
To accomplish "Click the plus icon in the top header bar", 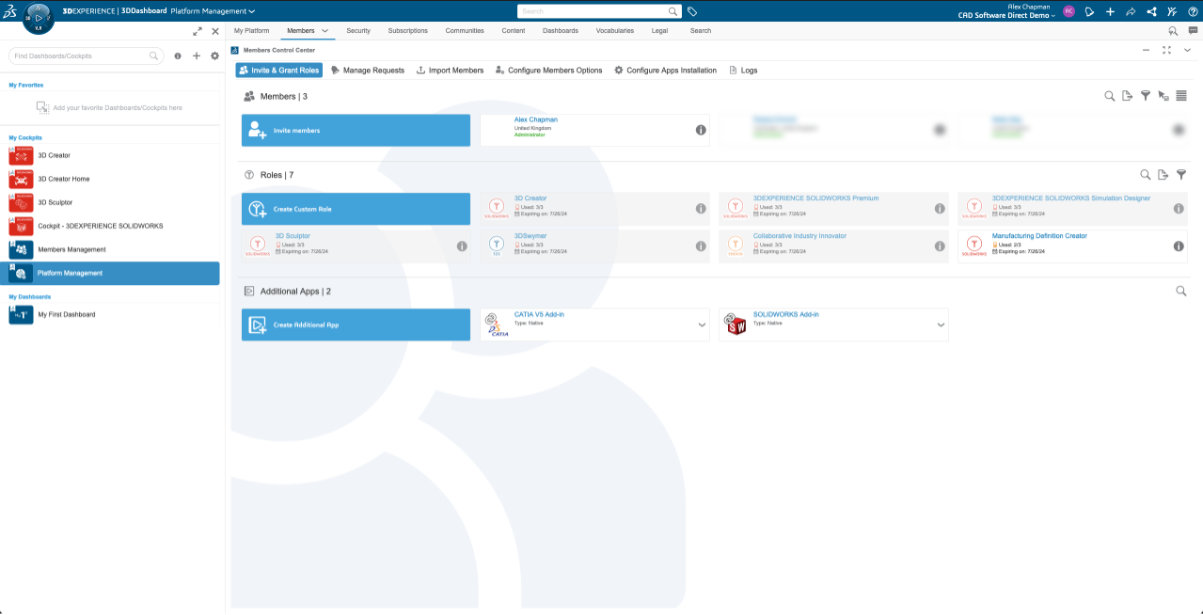I will (1110, 11).
